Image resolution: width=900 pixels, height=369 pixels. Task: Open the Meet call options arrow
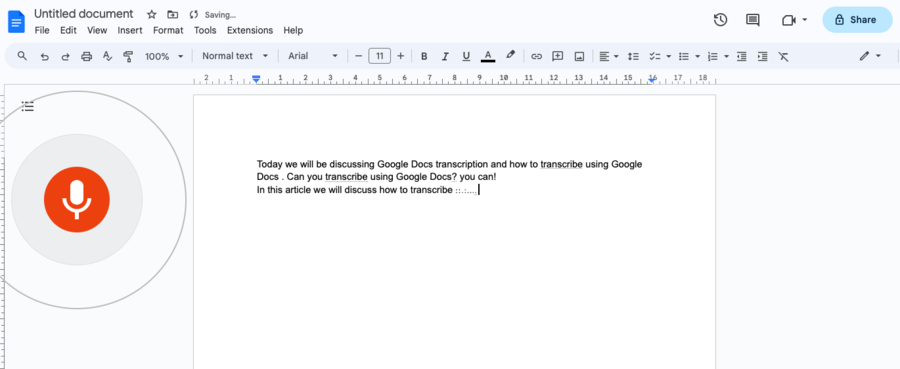click(805, 20)
